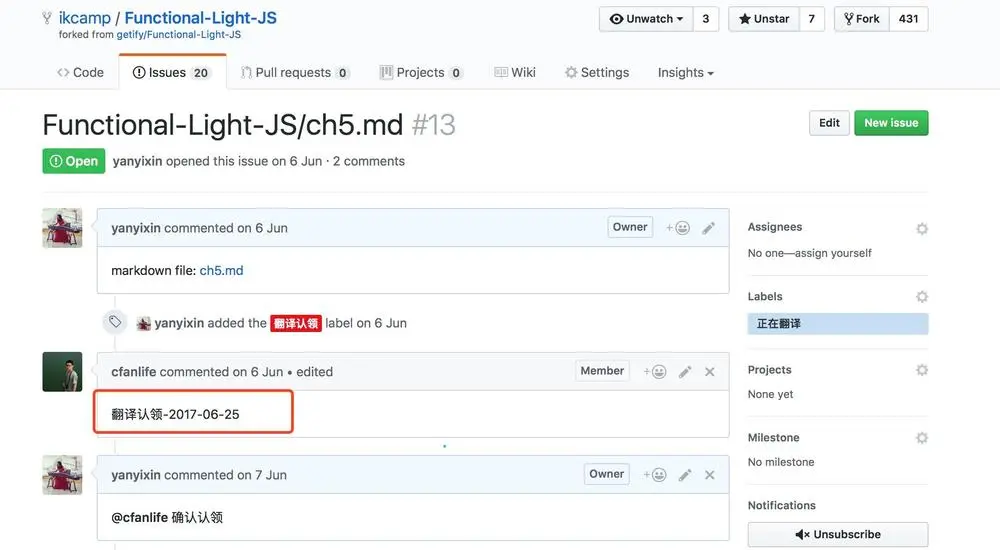Click the Owner badge on first comment

(x=630, y=227)
